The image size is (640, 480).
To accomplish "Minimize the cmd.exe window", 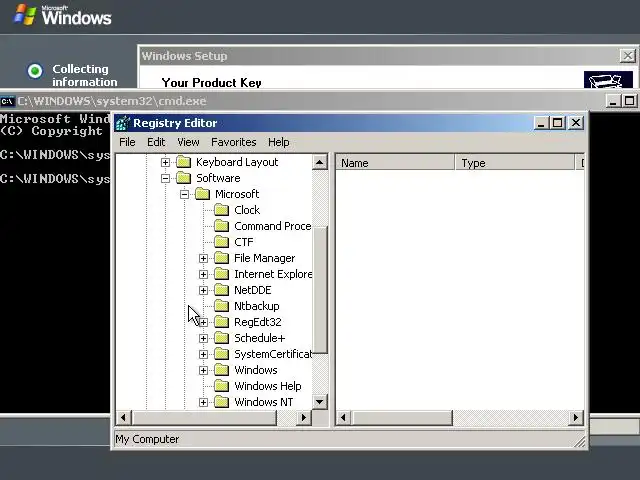I will pos(613,101).
